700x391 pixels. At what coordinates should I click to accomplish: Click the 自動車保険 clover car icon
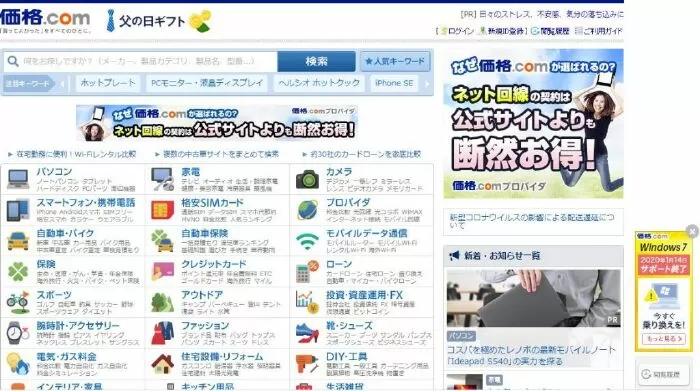(162, 241)
